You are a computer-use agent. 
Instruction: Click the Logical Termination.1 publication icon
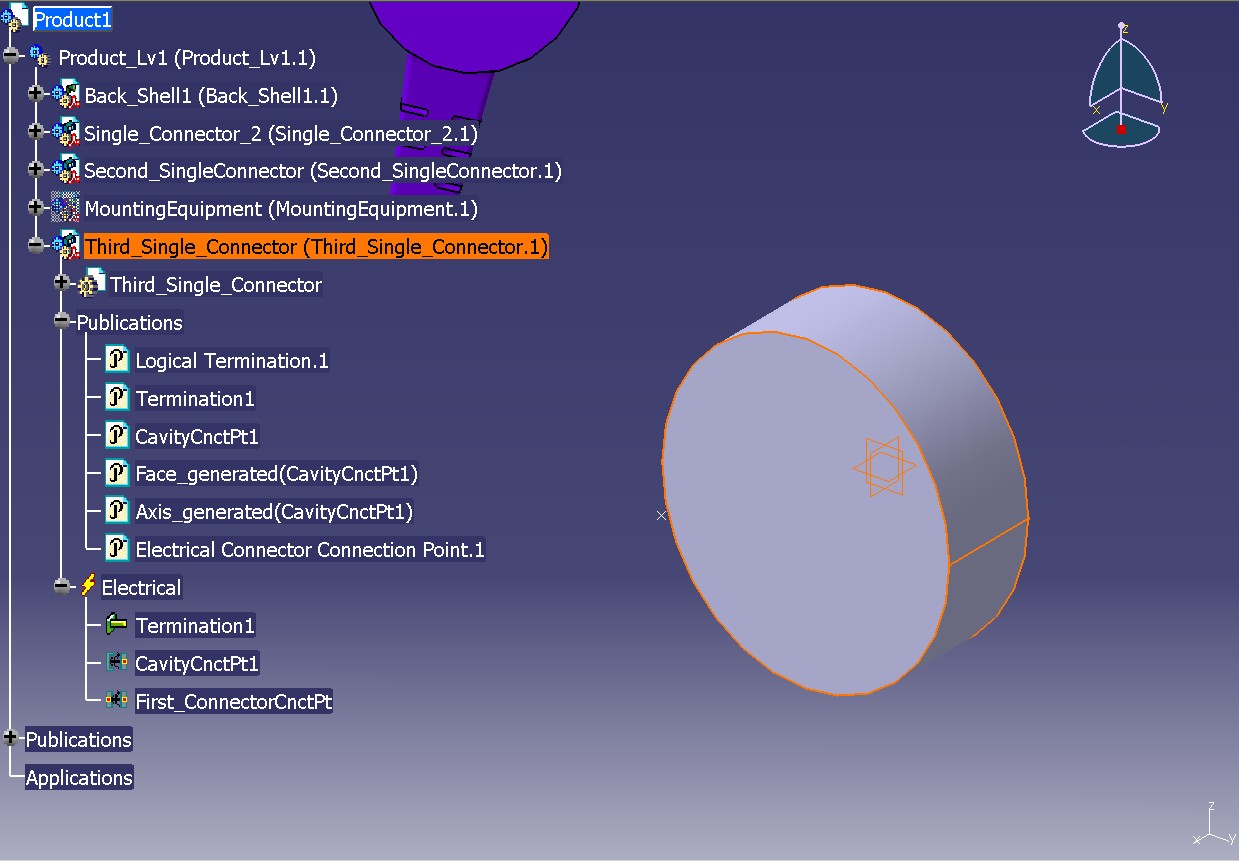tap(118, 360)
